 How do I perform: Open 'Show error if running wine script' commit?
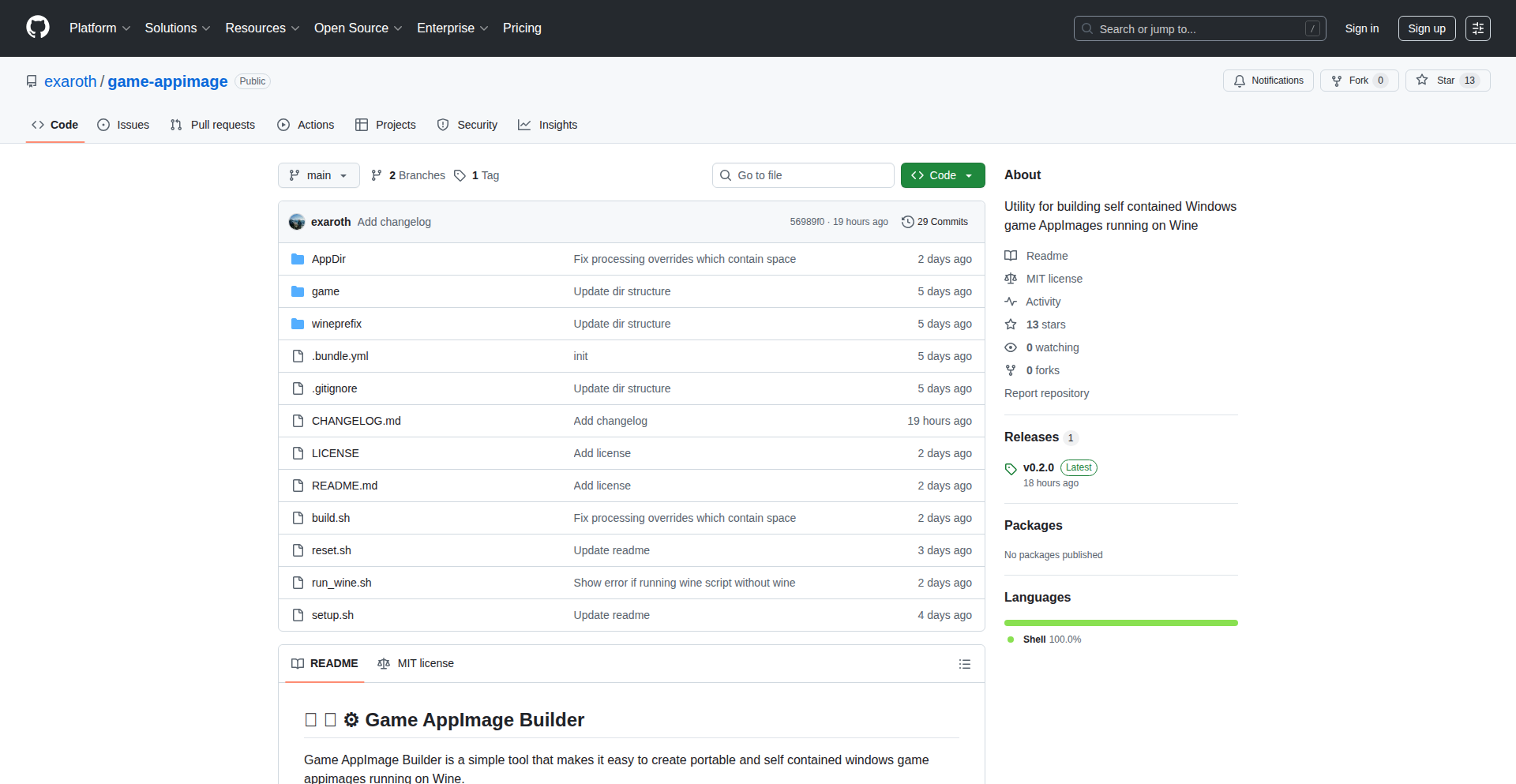pyautogui.click(x=685, y=583)
